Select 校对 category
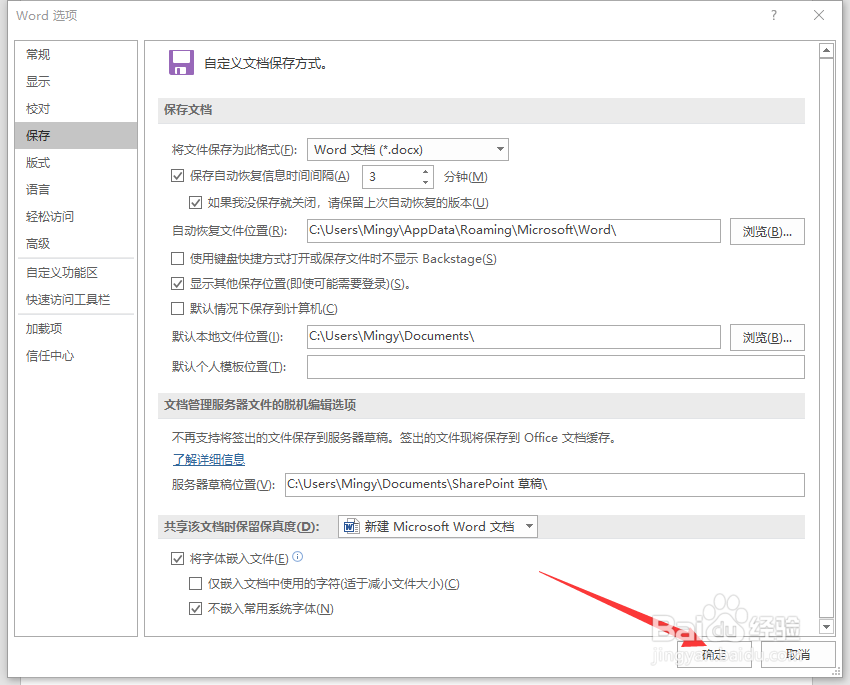This screenshot has height=685, width=850. point(76,108)
